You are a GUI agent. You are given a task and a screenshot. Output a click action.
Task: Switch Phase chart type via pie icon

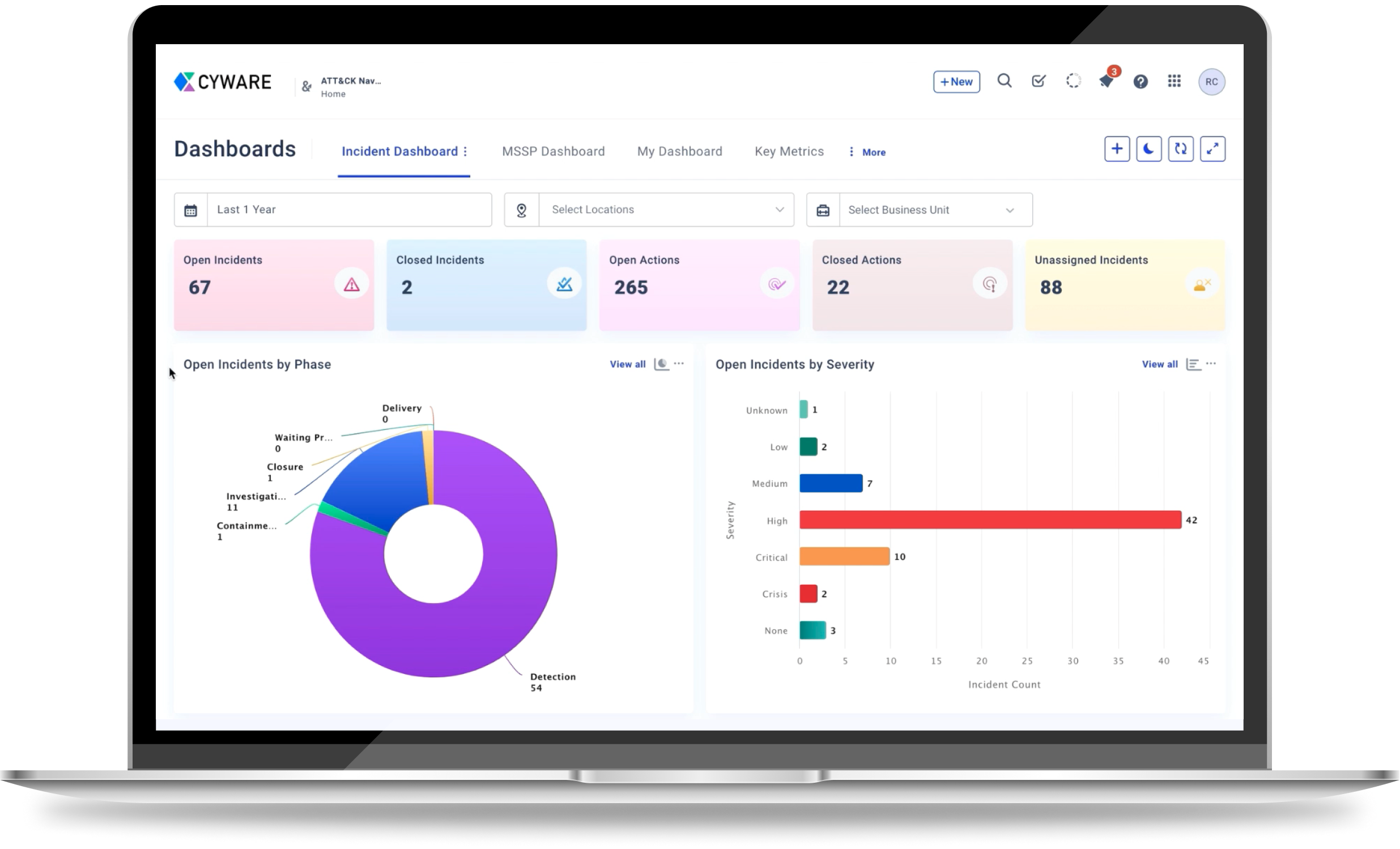point(661,364)
